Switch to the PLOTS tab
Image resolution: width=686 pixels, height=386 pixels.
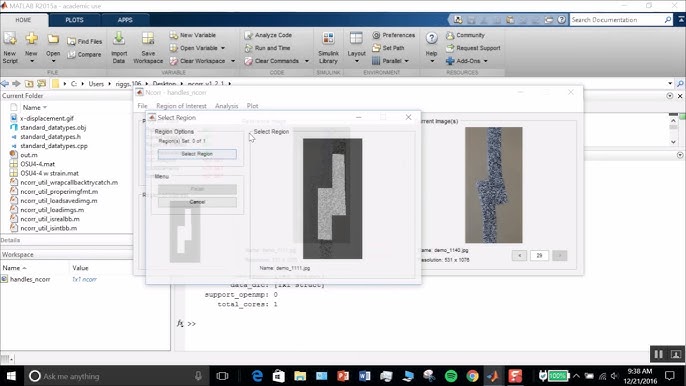(x=74, y=20)
